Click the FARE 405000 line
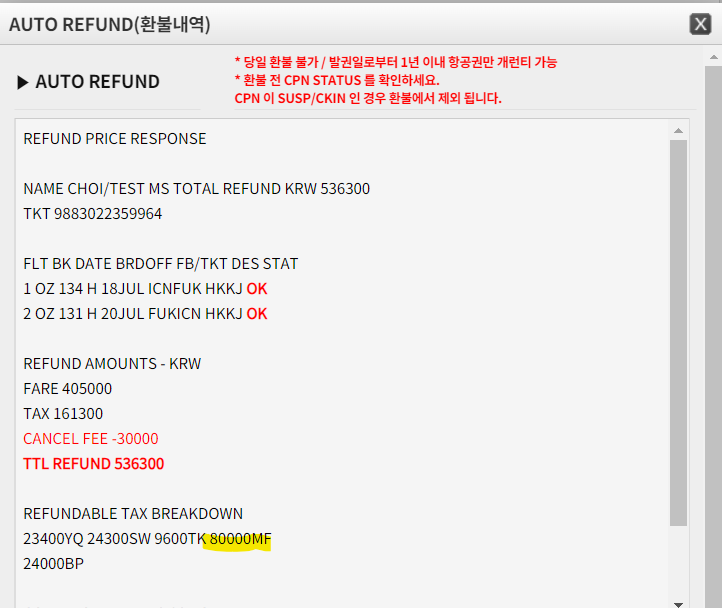The width and height of the screenshot is (722, 608). [x=68, y=389]
